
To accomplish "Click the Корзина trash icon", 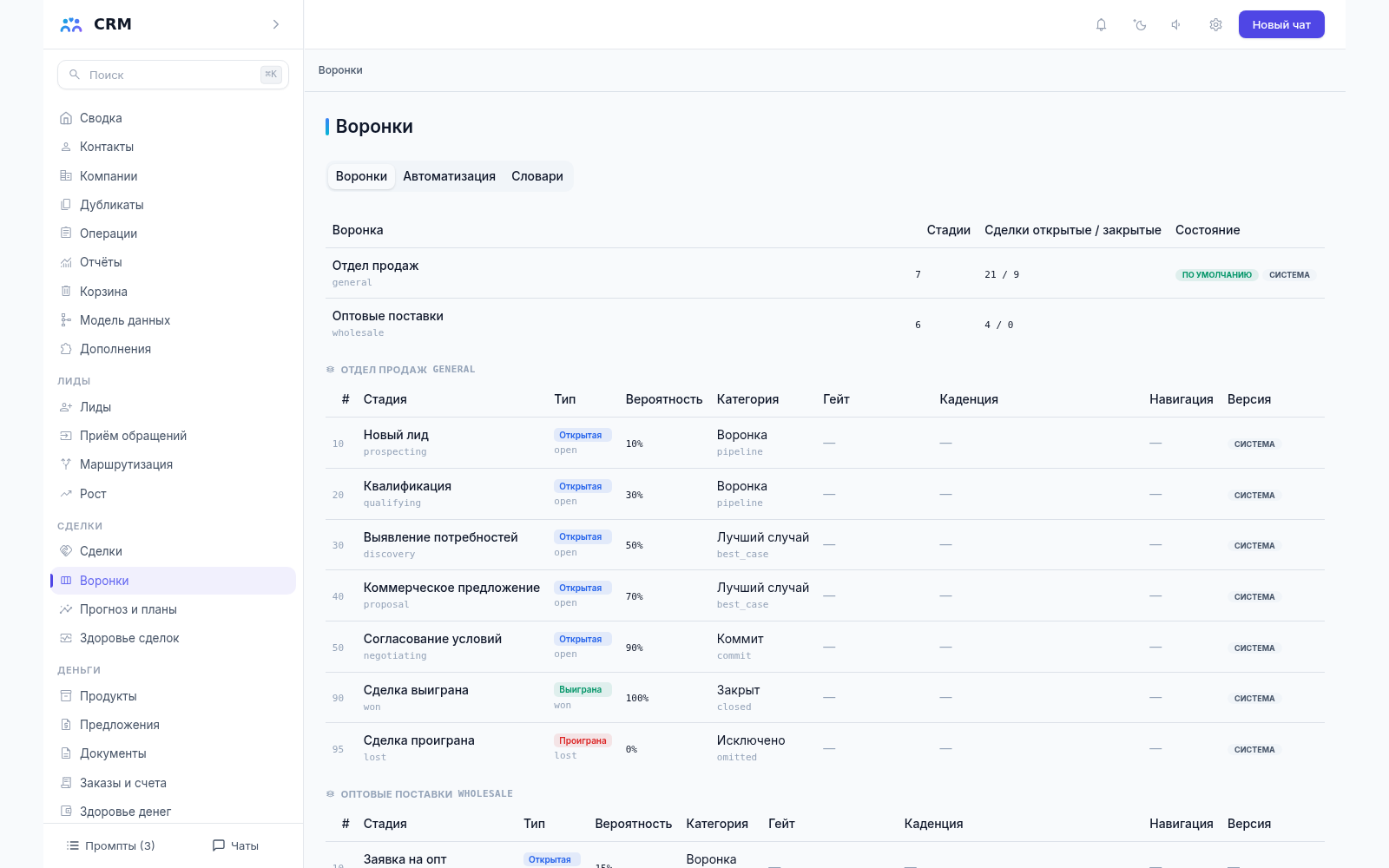I will tap(66, 291).
